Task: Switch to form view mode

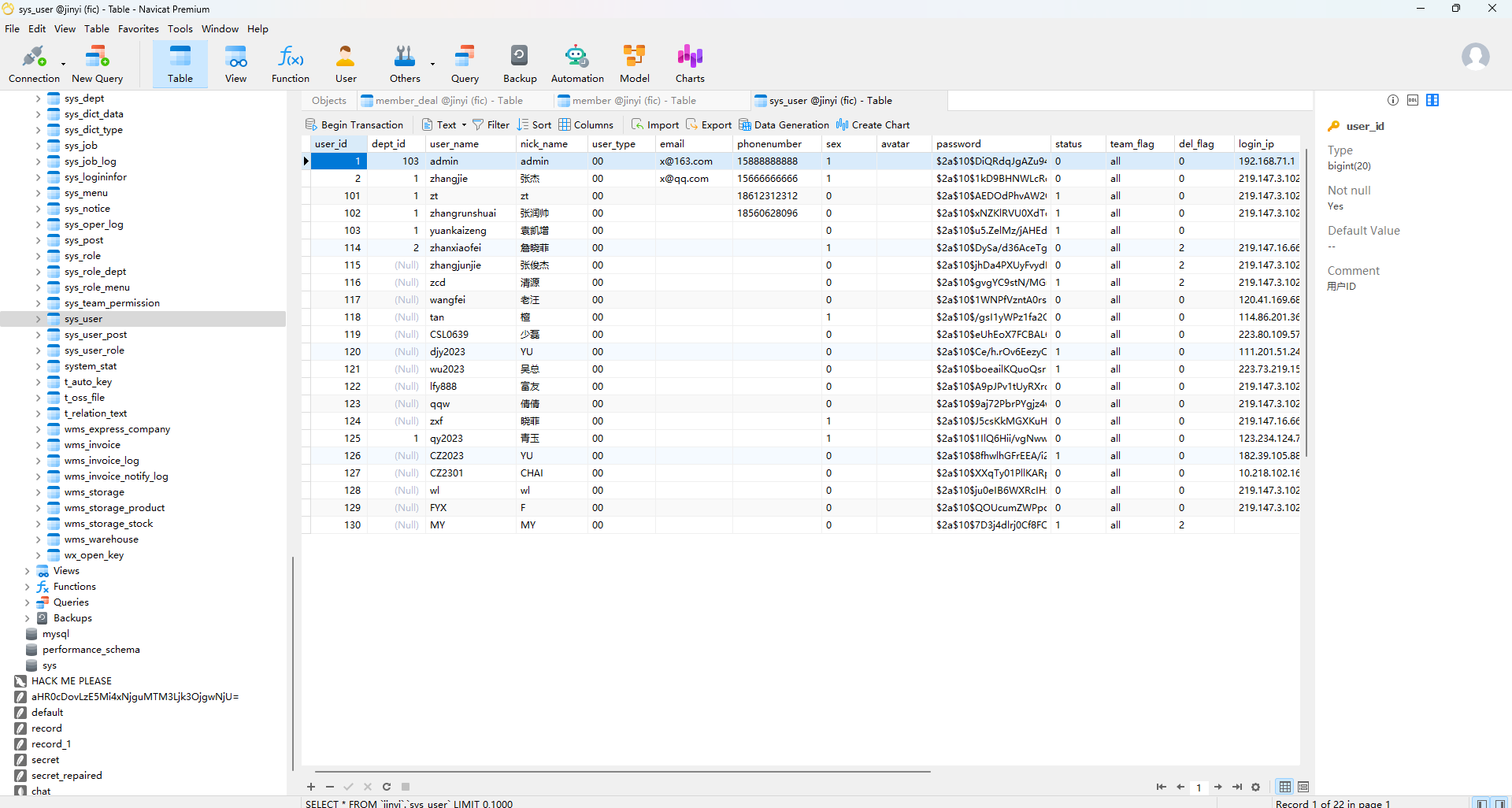Action: [x=1303, y=787]
